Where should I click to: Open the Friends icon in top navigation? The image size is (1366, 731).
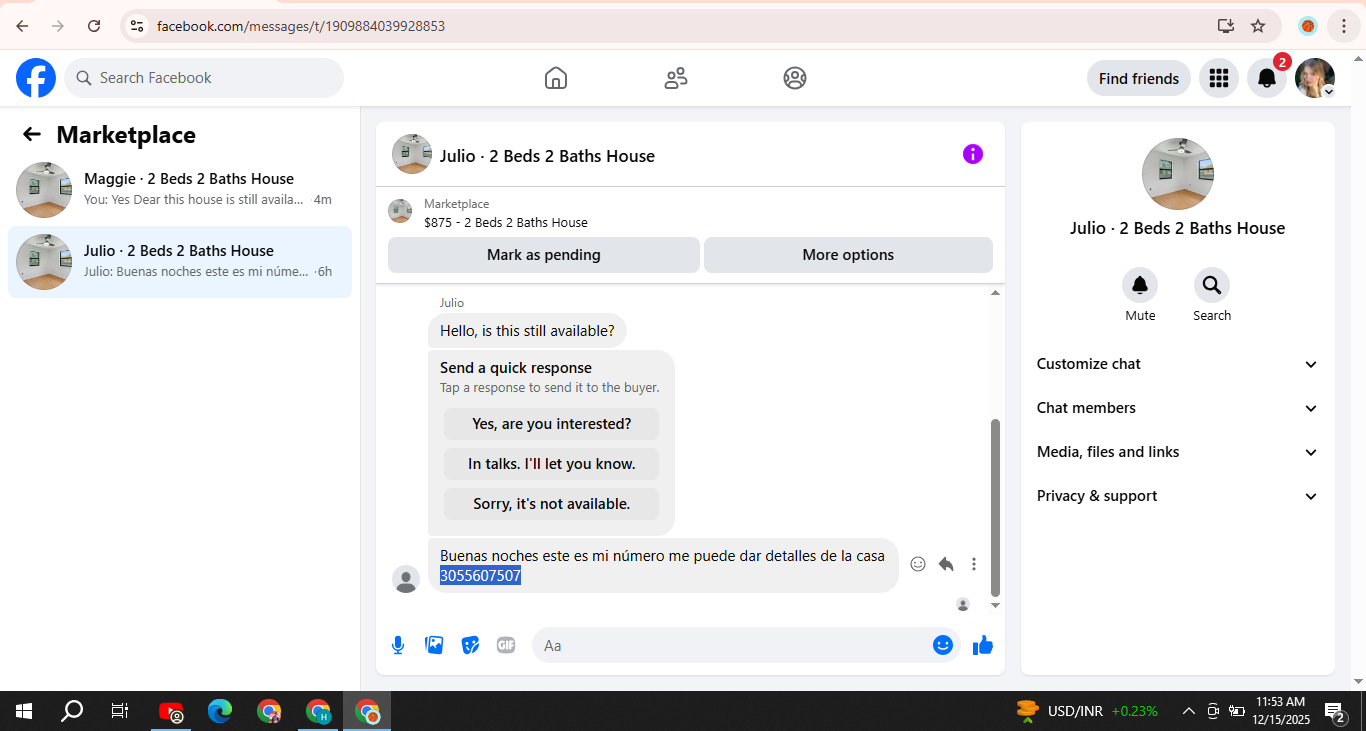pos(676,78)
